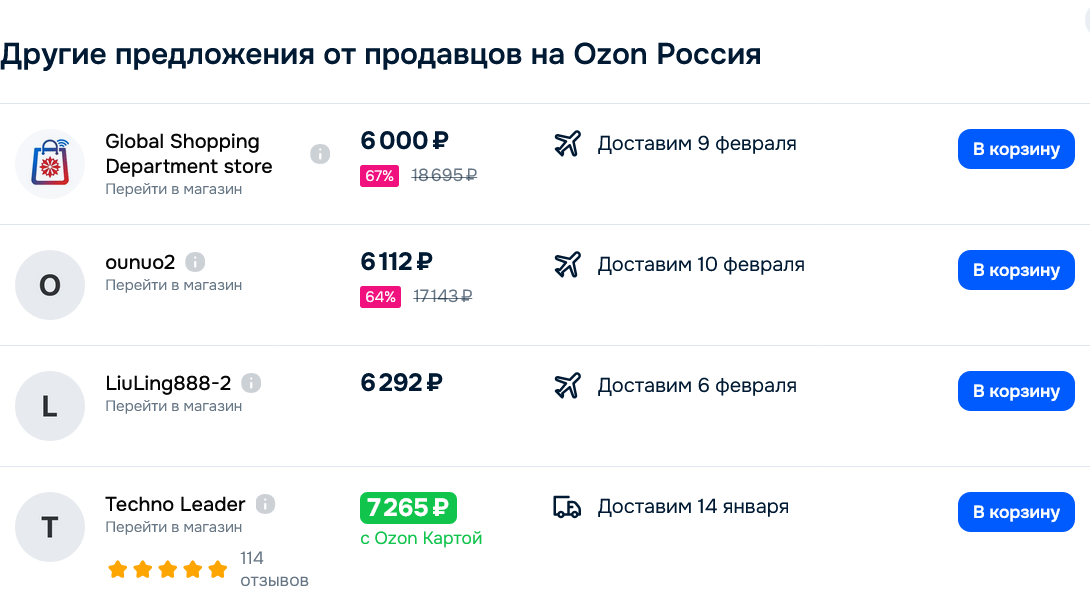Visit the LiuLing888-2 store link
Screen dimensions: 1090x616
click(x=174, y=406)
